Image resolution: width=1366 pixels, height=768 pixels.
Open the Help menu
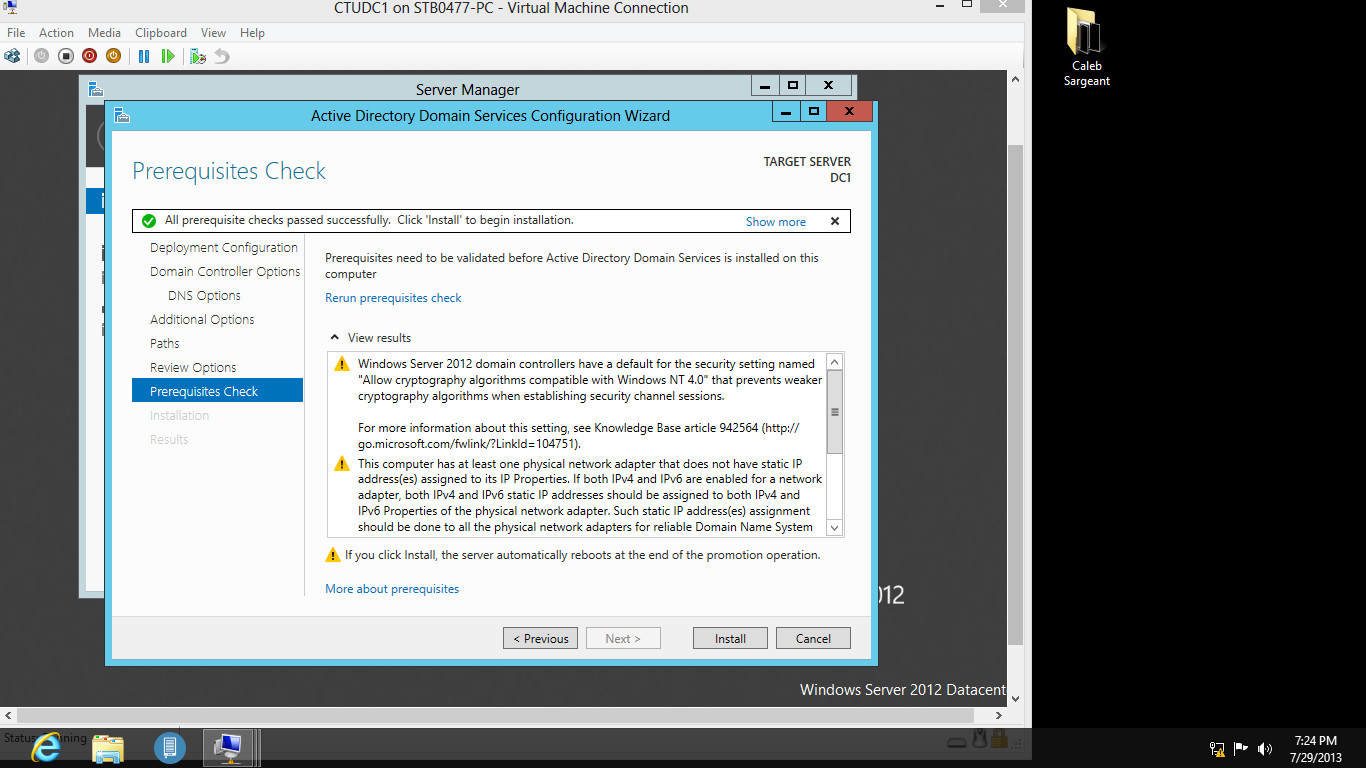pyautogui.click(x=252, y=33)
